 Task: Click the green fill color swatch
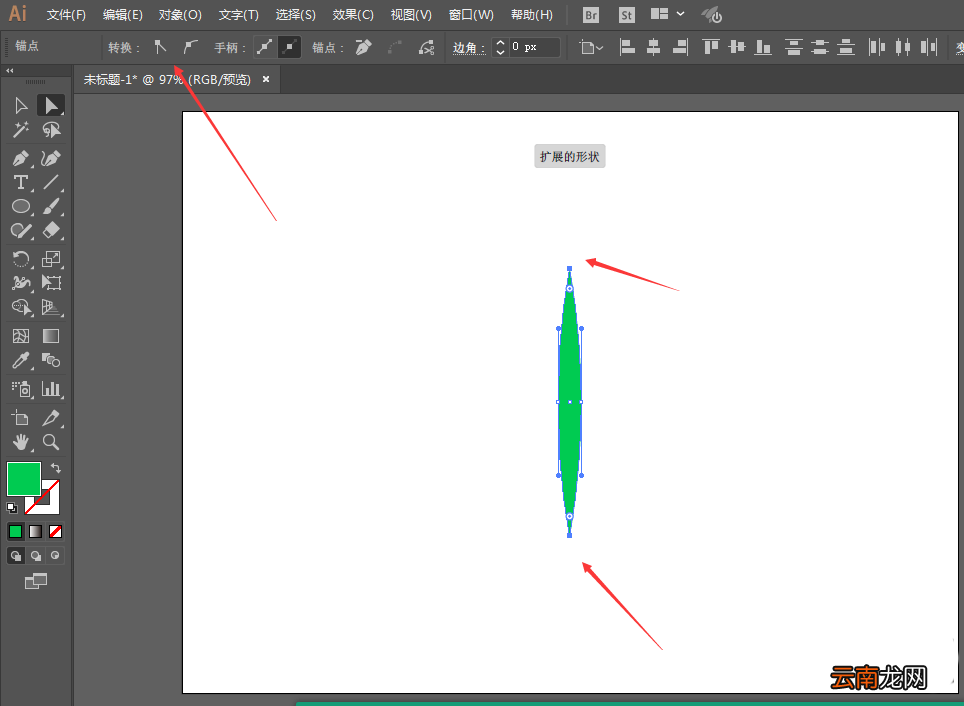click(x=24, y=478)
